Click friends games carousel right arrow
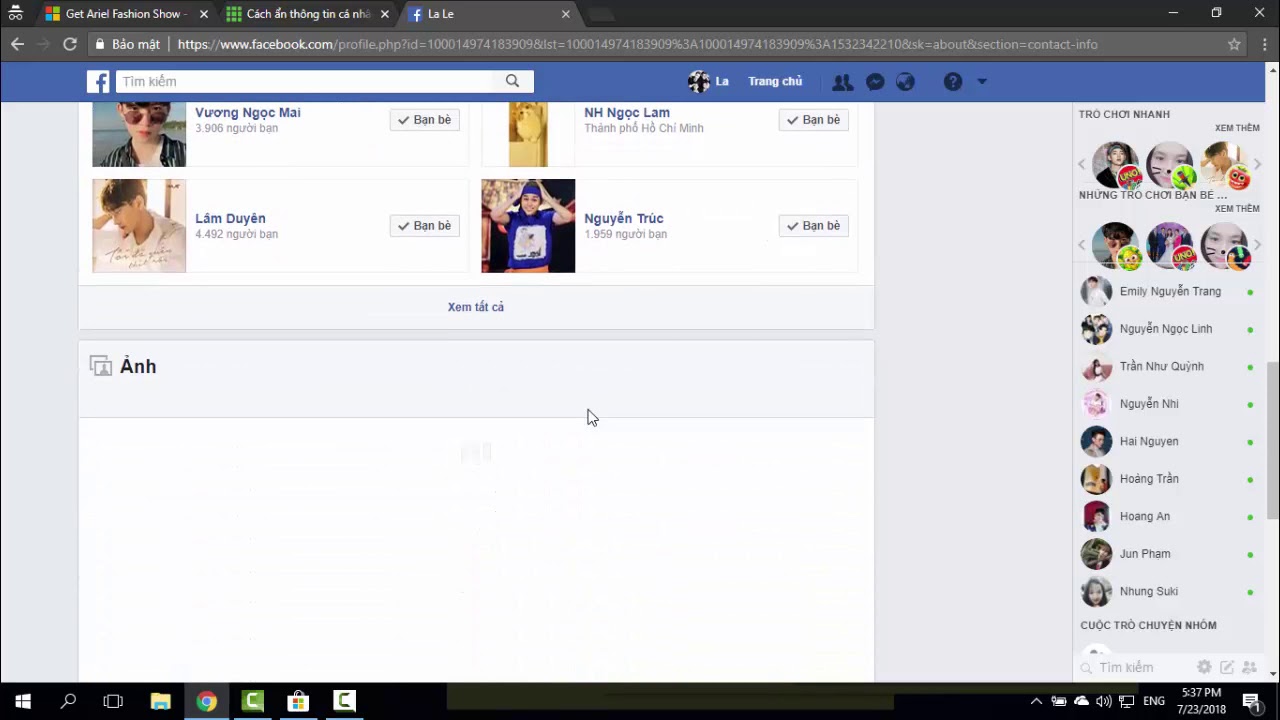Viewport: 1280px width, 720px height. (x=1257, y=245)
